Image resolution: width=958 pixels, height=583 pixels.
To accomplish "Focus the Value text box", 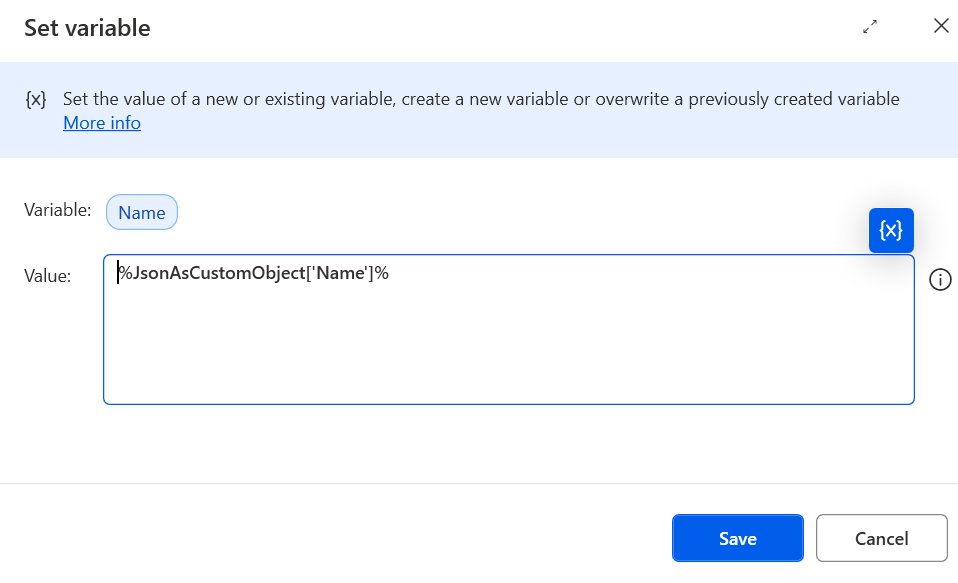I will (509, 329).
